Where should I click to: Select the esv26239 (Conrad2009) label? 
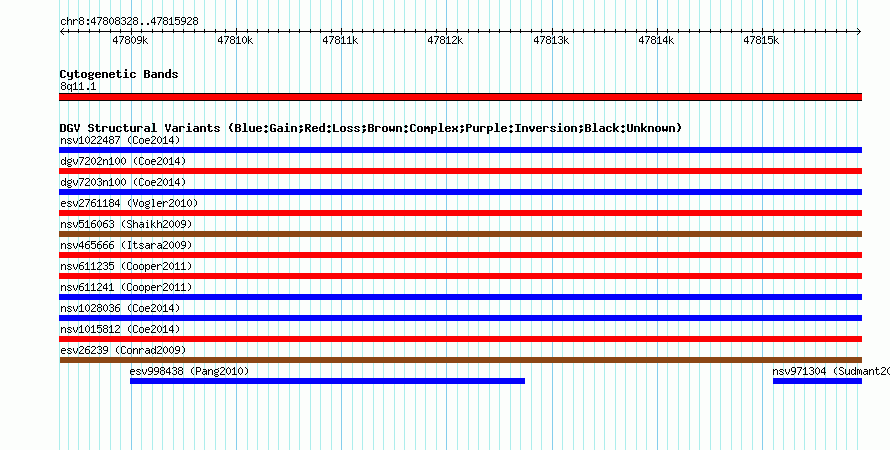[123, 350]
